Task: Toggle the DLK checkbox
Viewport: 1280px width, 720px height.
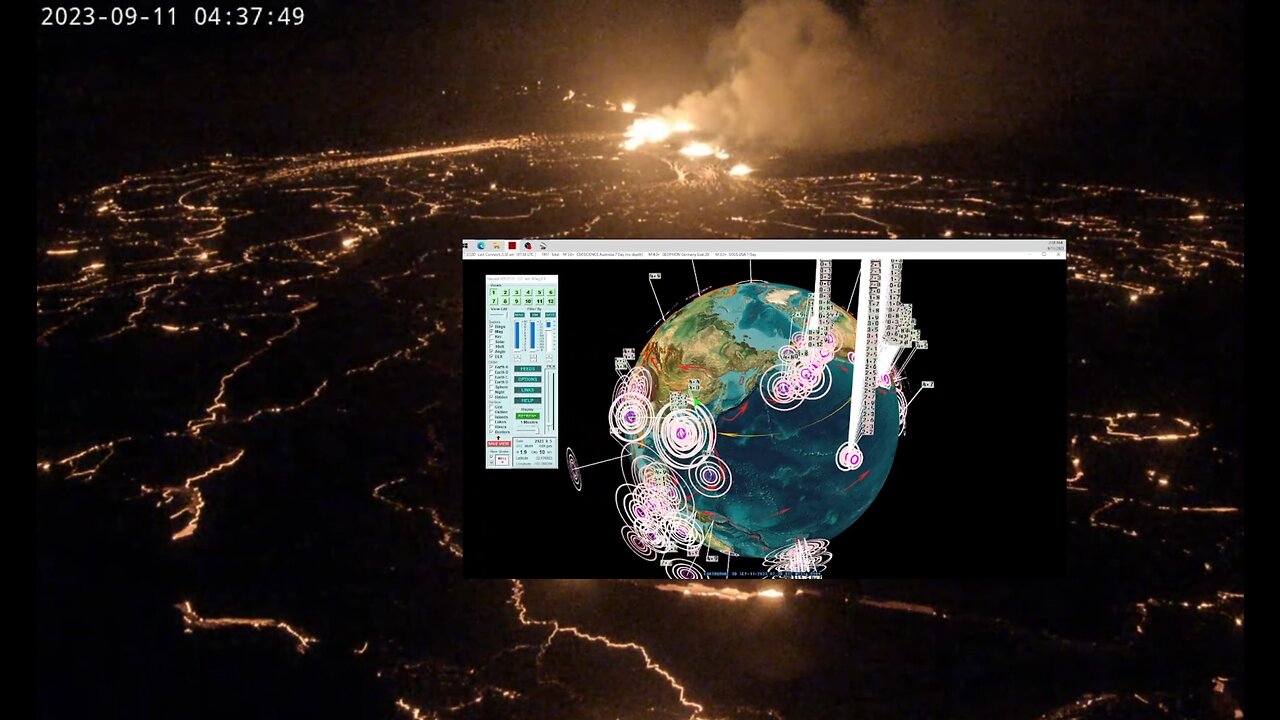Action: [x=491, y=356]
